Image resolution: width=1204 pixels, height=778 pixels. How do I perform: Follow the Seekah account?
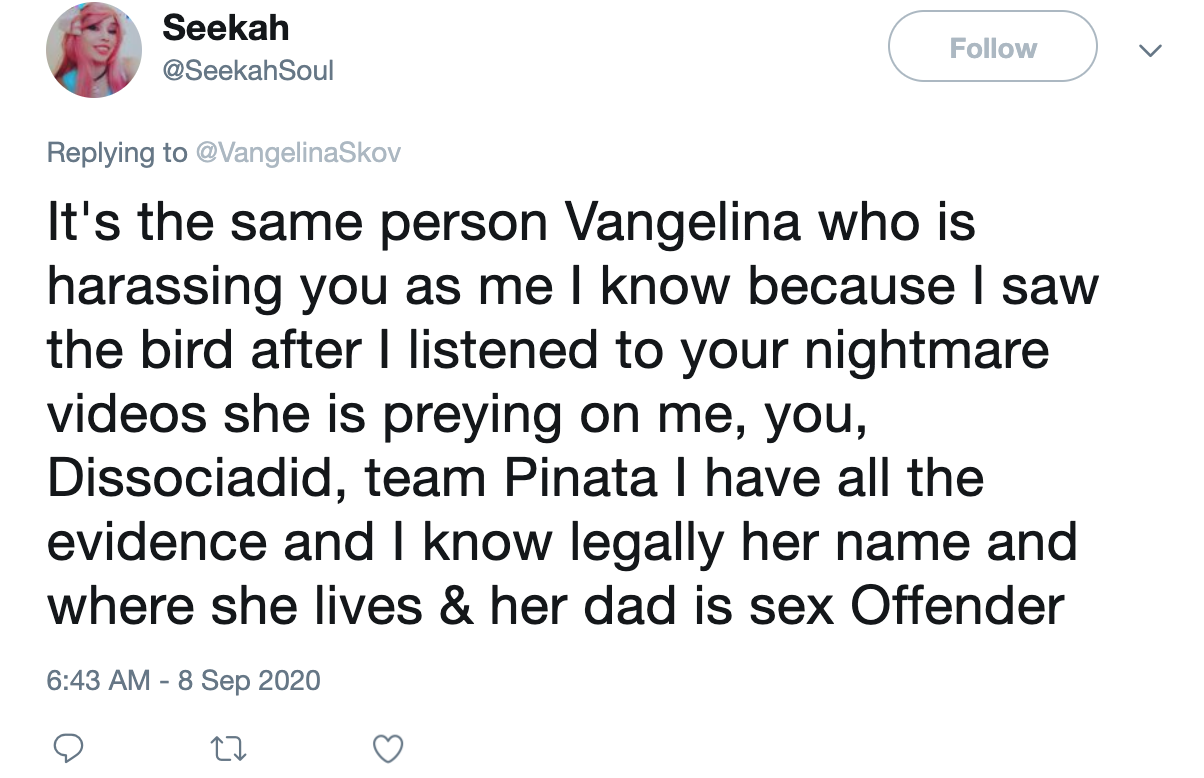click(x=992, y=47)
